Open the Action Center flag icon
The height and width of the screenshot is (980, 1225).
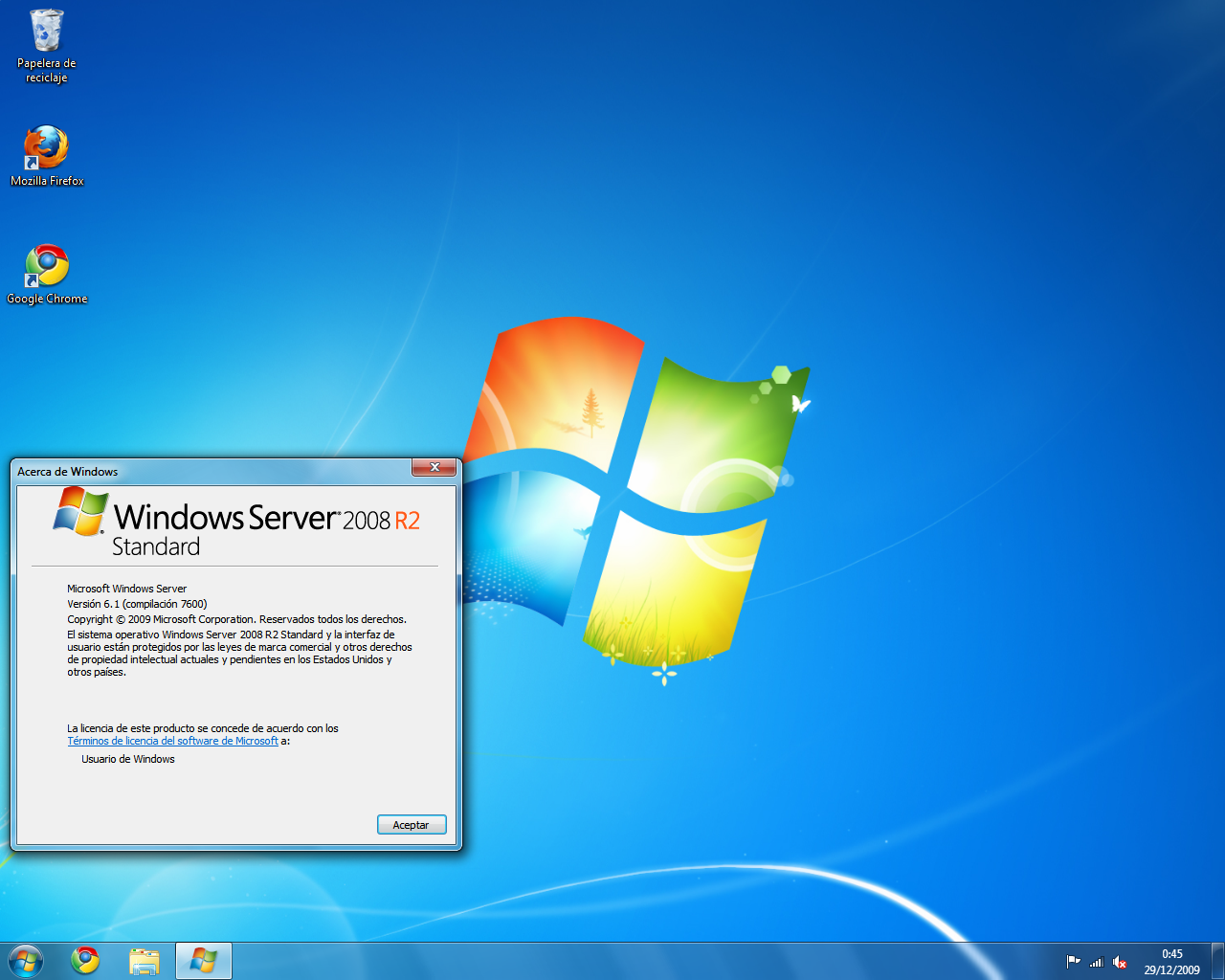1074,963
